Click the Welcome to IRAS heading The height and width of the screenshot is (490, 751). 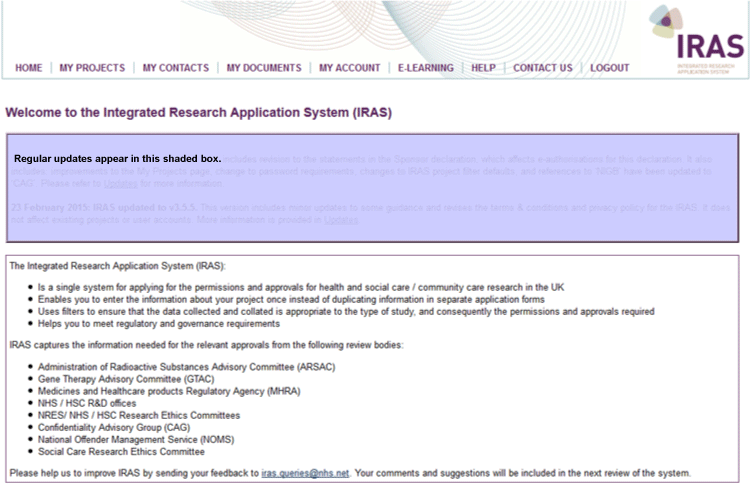point(198,112)
